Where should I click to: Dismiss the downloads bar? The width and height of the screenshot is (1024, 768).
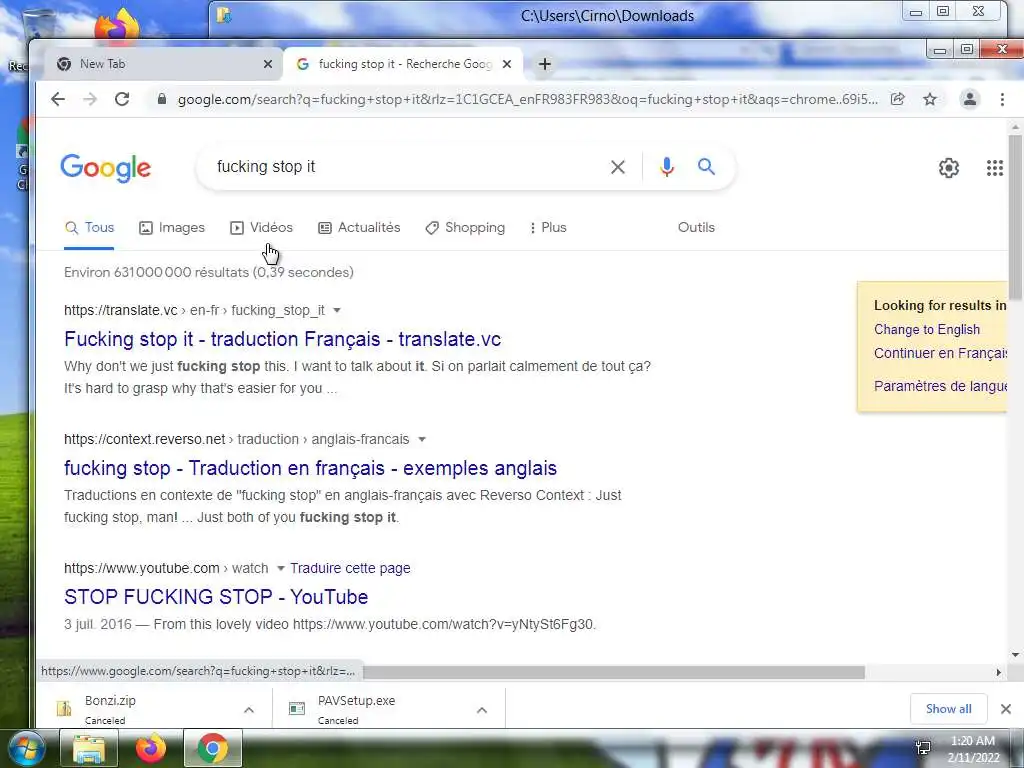(x=1006, y=709)
